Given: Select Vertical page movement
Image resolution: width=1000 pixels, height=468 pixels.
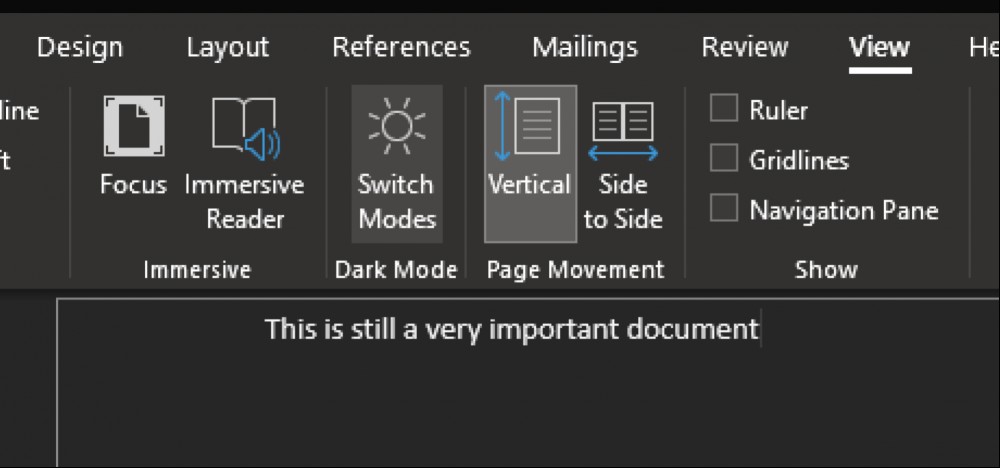Looking at the screenshot, I should pos(530,164).
